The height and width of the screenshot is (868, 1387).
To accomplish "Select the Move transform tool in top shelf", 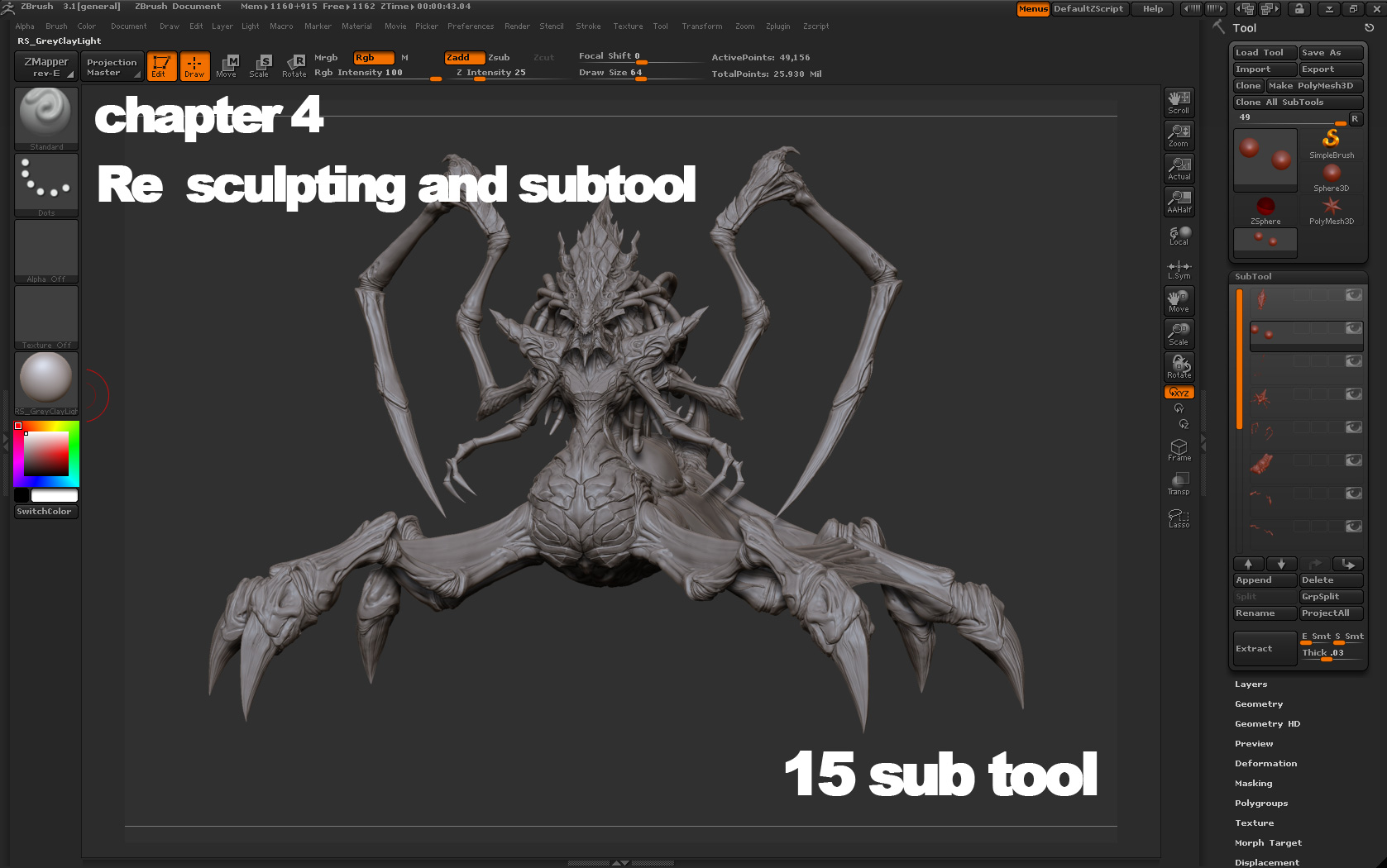I will [x=227, y=66].
